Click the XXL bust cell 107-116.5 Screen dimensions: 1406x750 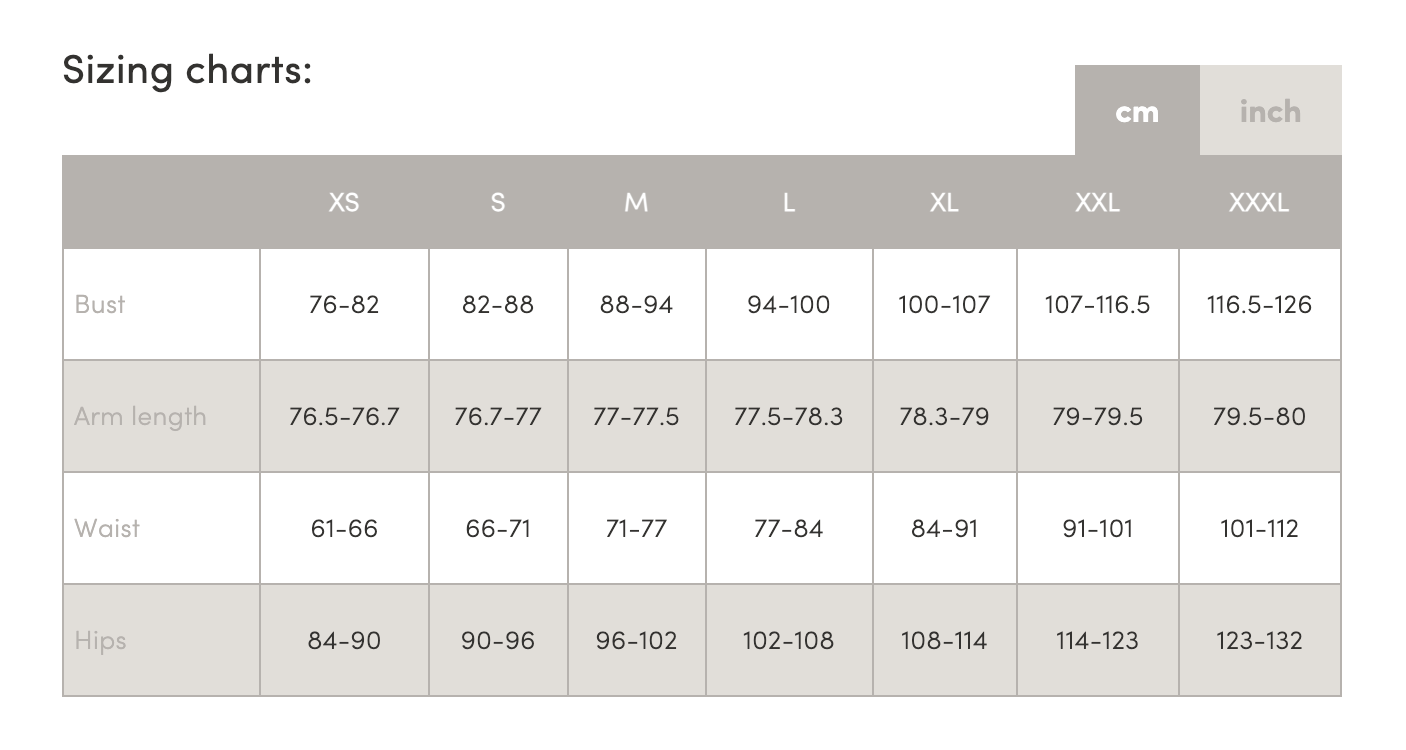pos(1097,304)
